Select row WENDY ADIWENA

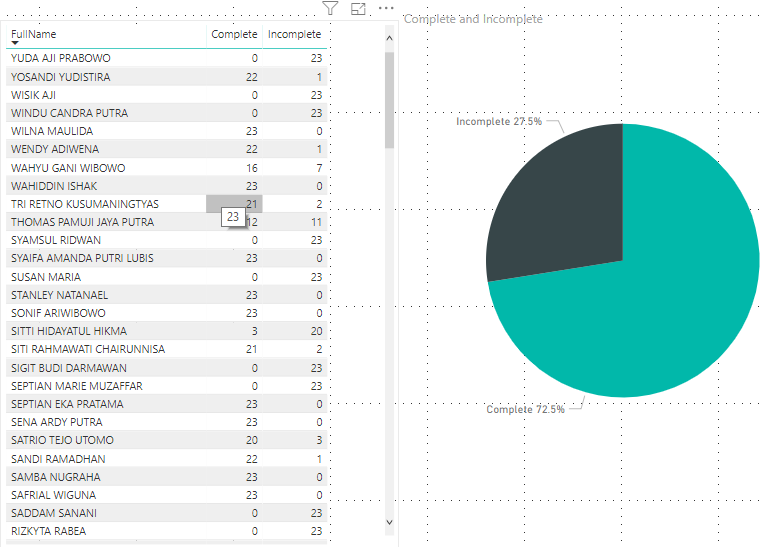pyautogui.click(x=166, y=149)
